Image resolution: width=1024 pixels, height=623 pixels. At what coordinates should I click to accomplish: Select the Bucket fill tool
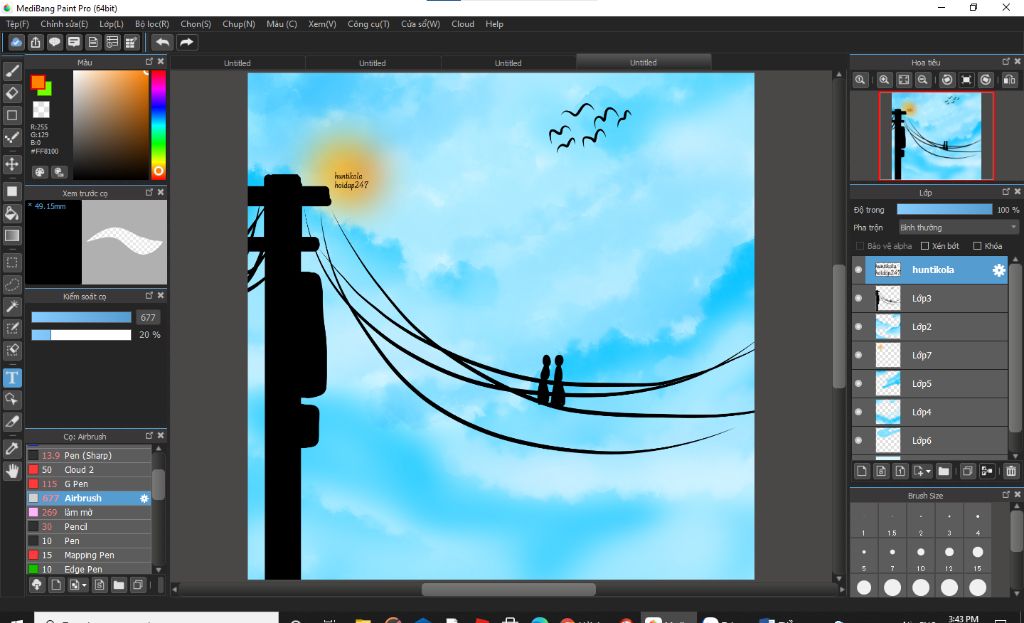(12, 213)
